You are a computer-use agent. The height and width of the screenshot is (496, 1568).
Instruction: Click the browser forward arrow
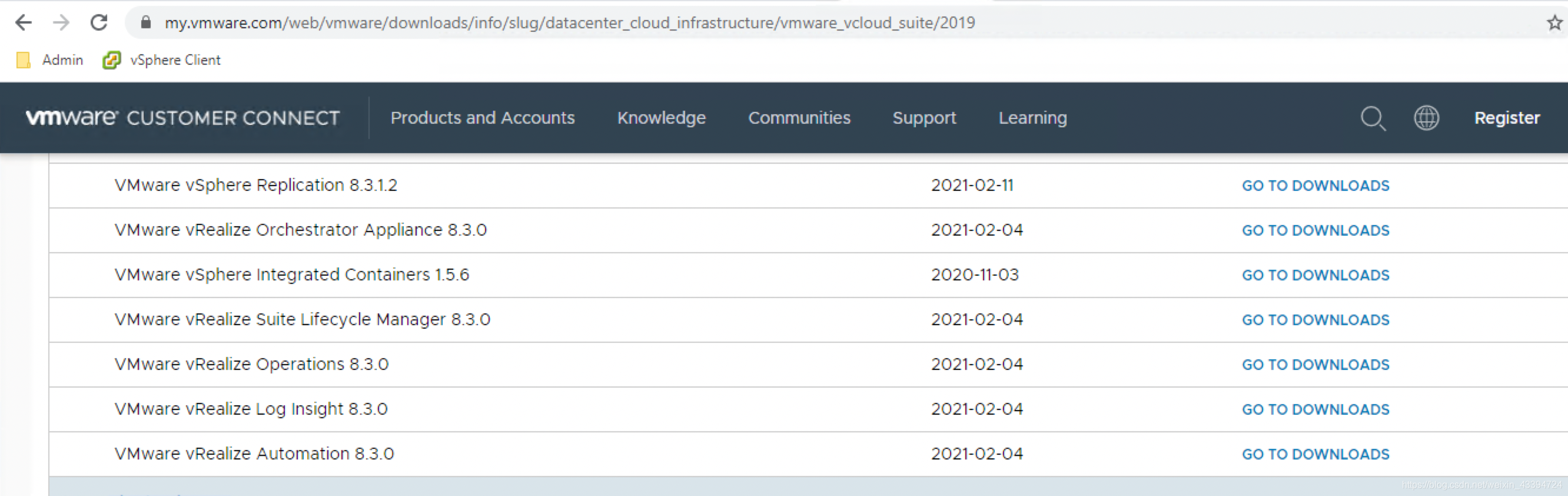click(x=61, y=22)
